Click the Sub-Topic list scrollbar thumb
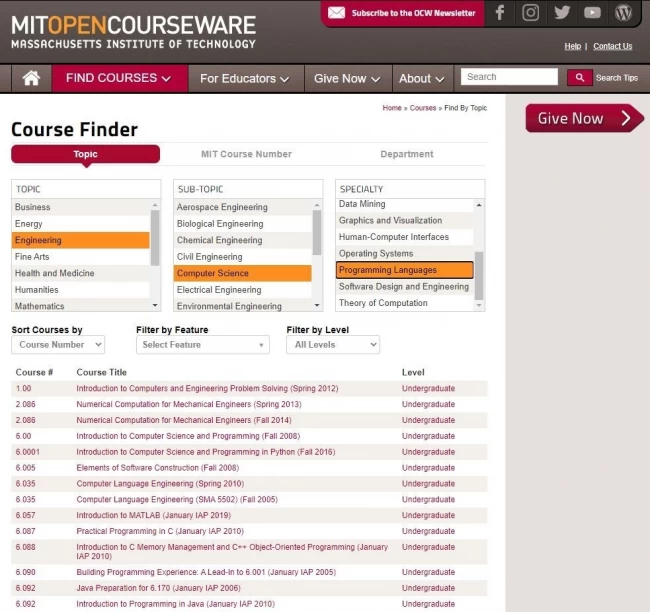This screenshot has width=650, height=612. click(317, 232)
